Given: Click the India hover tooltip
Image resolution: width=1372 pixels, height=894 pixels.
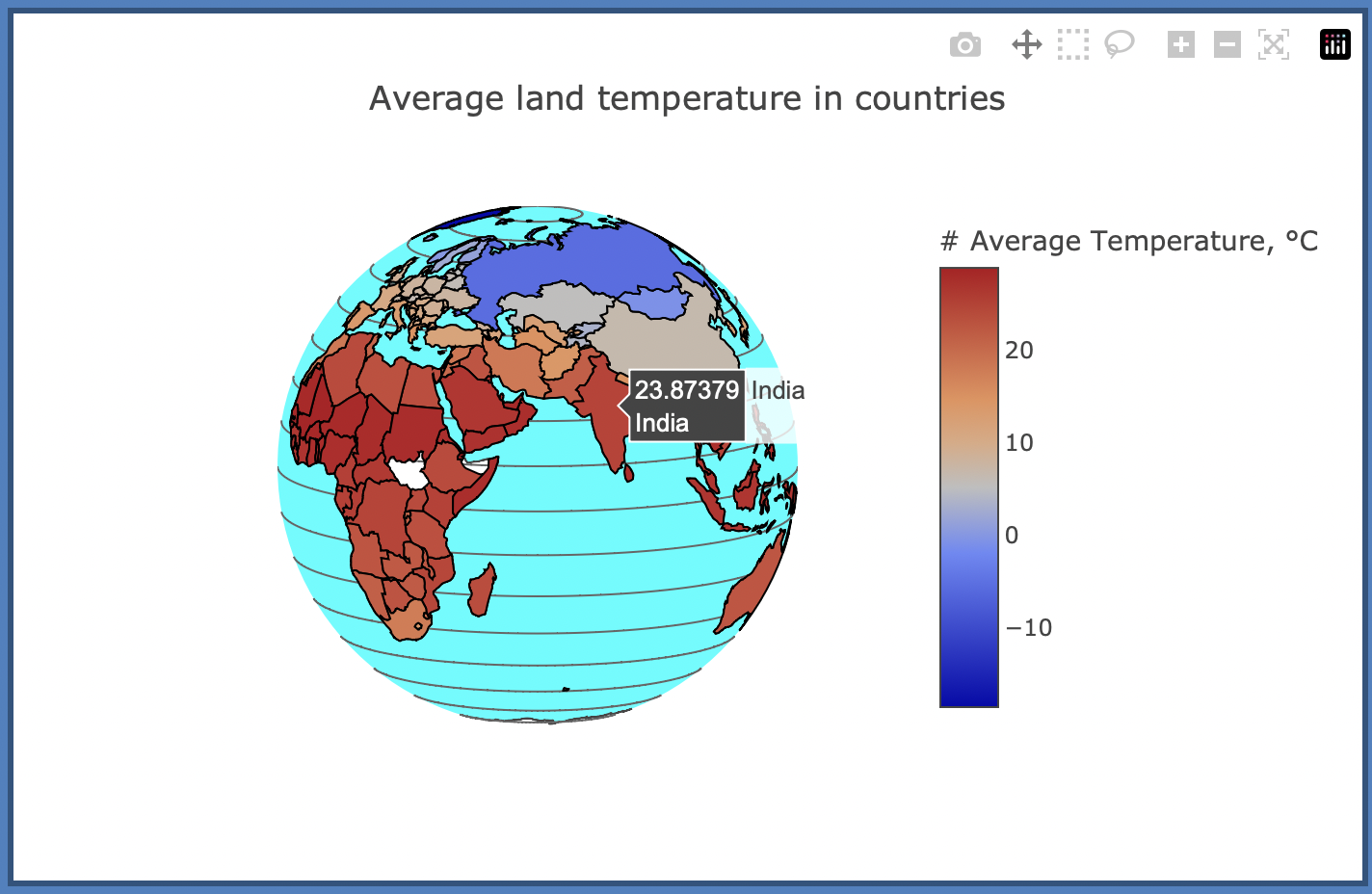Looking at the screenshot, I should (x=686, y=407).
